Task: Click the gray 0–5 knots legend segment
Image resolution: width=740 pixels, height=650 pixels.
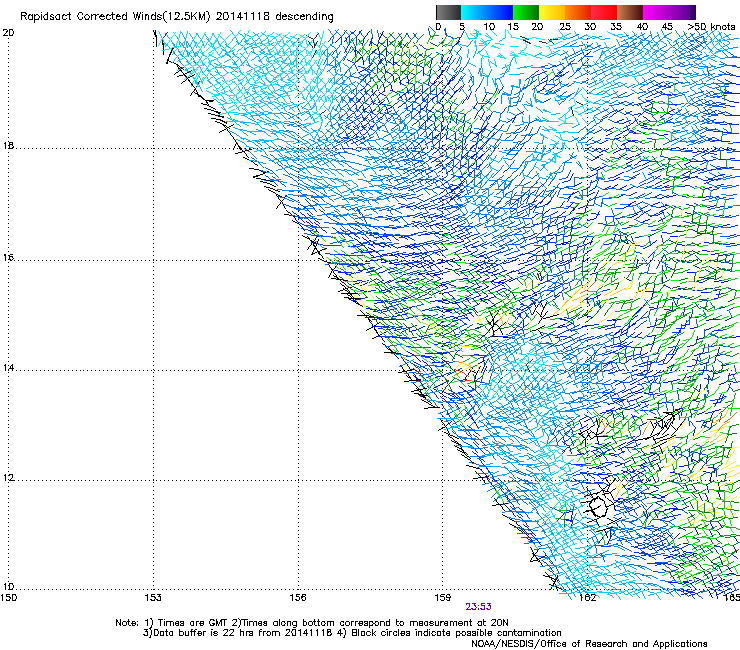Action: click(448, 12)
